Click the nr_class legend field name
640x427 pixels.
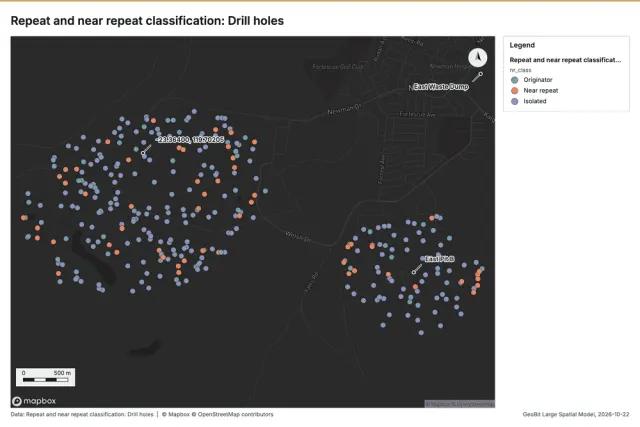coord(520,70)
